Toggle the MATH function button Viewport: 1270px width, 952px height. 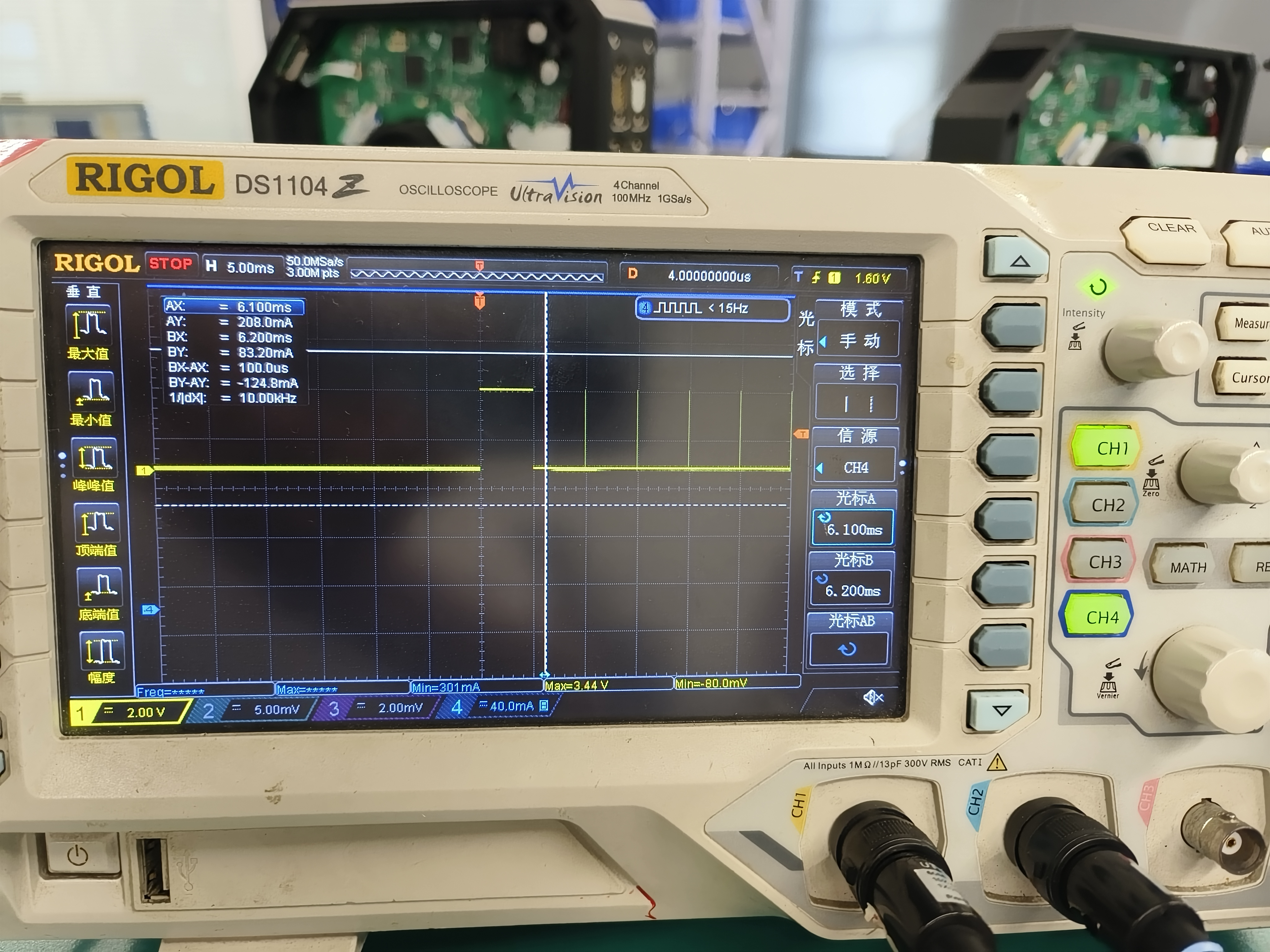(x=1182, y=566)
